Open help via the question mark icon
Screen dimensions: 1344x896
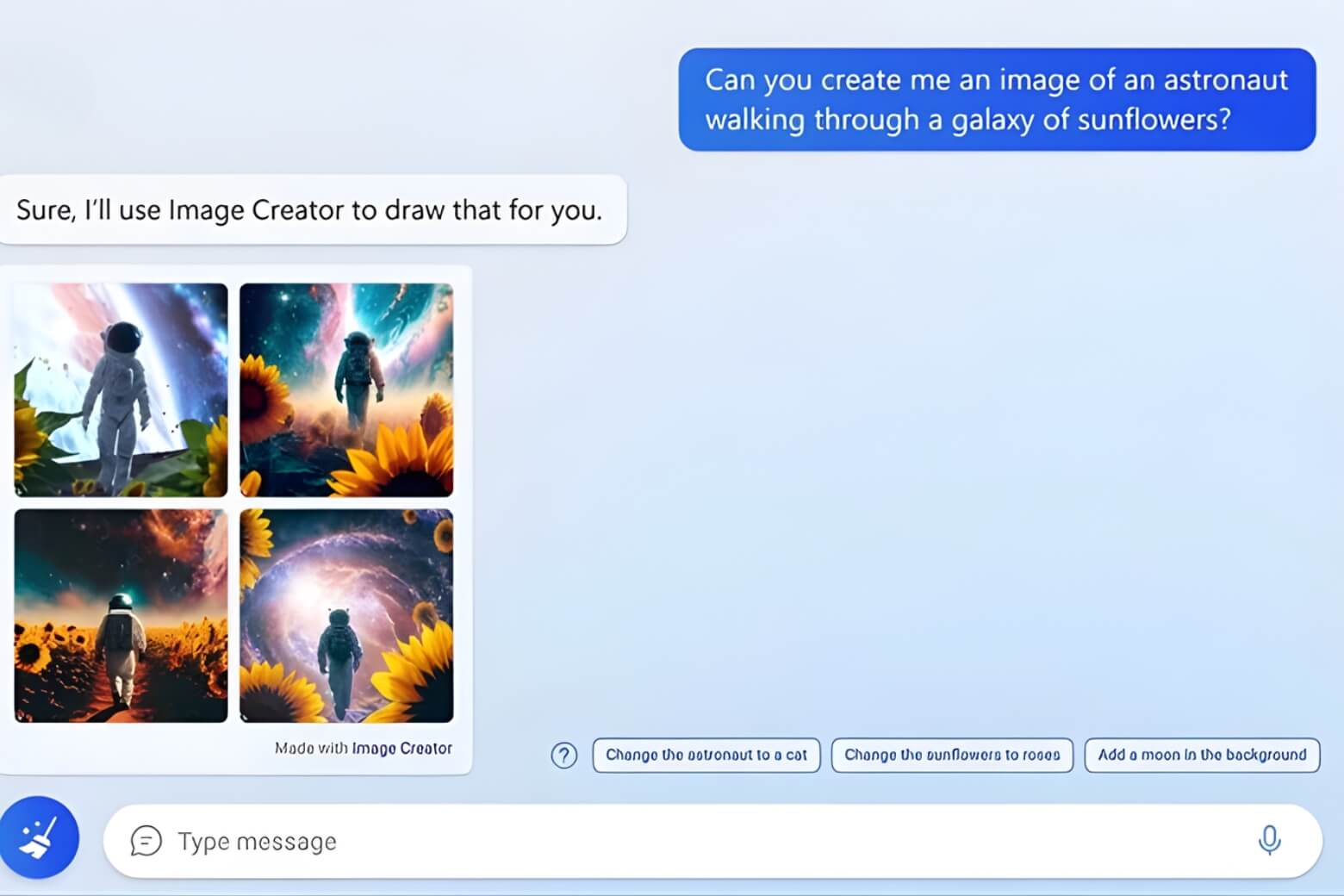point(563,756)
